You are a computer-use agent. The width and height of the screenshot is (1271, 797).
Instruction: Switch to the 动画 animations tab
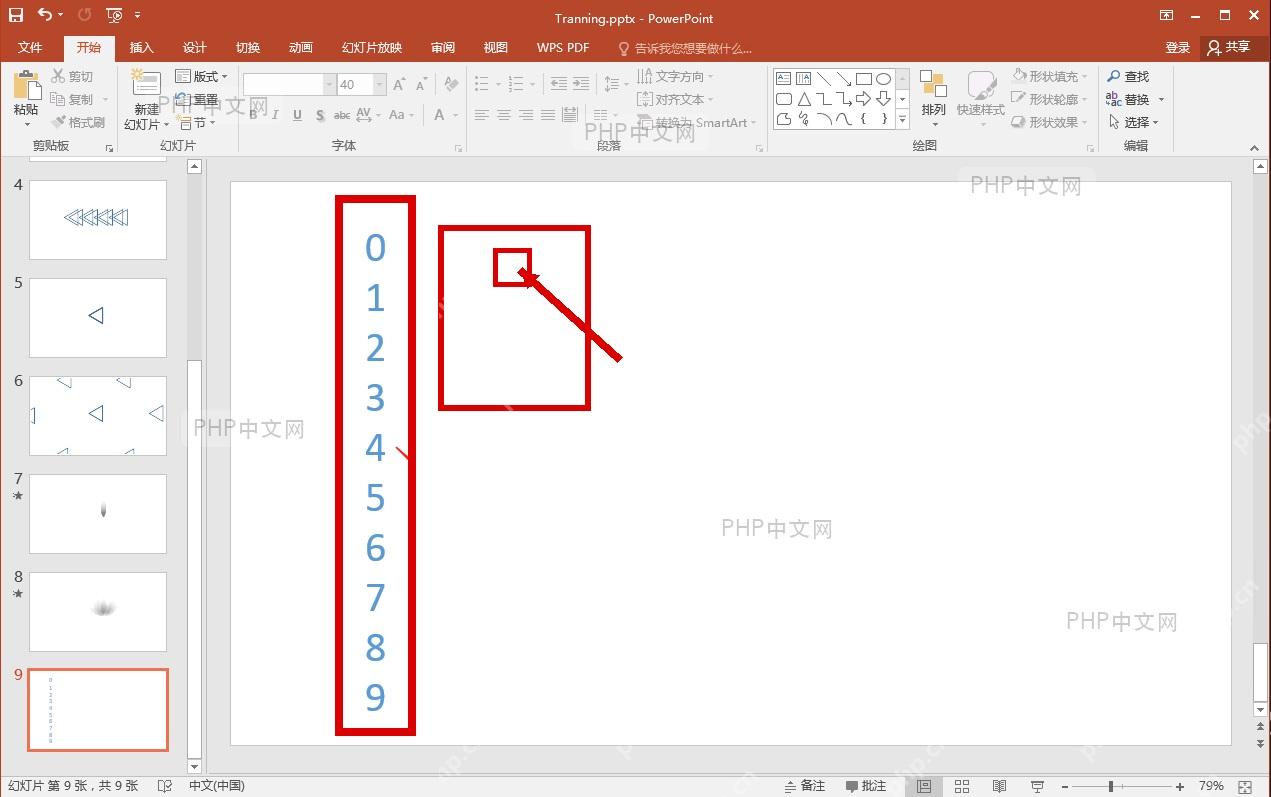coord(301,47)
